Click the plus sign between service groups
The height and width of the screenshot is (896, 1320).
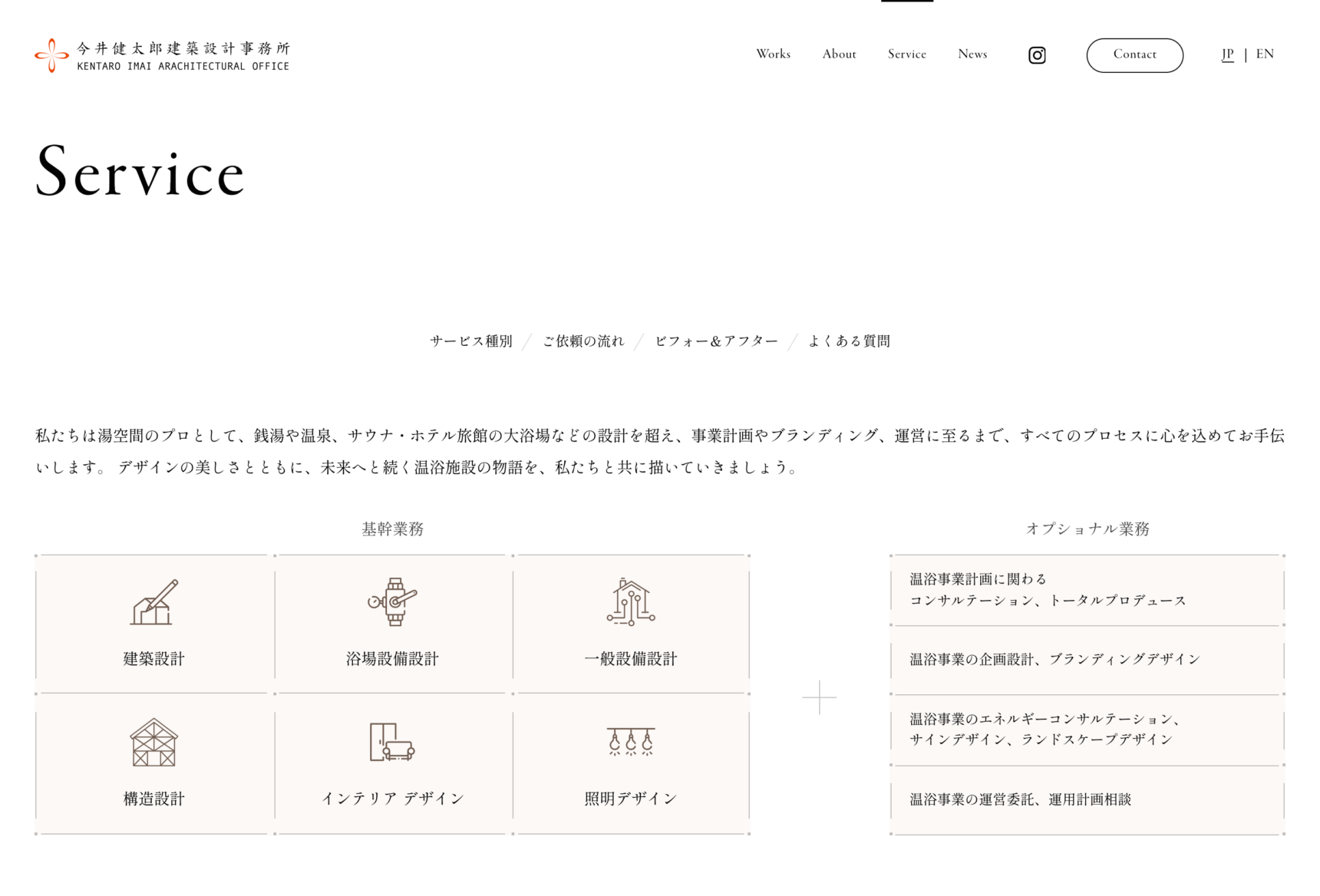click(x=819, y=697)
